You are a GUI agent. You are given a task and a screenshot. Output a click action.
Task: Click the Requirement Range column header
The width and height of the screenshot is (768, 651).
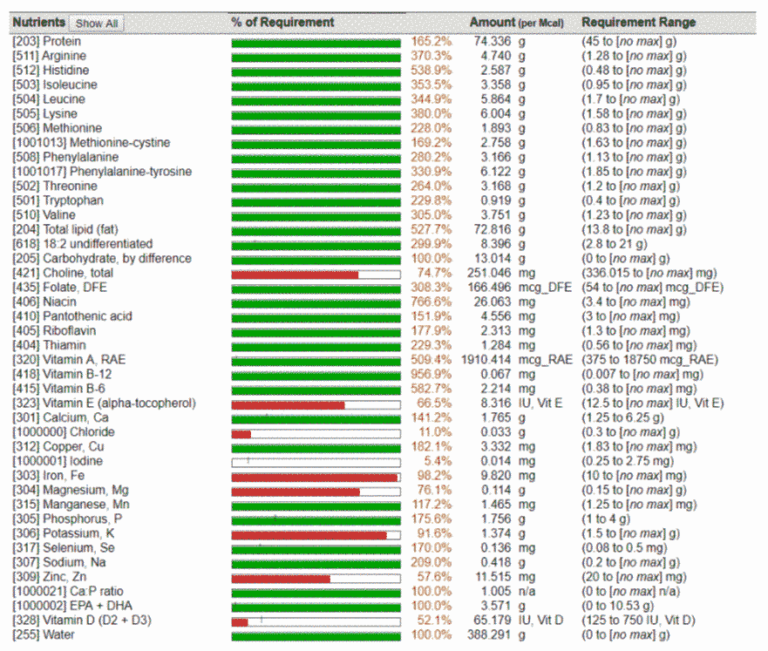[x=638, y=22]
